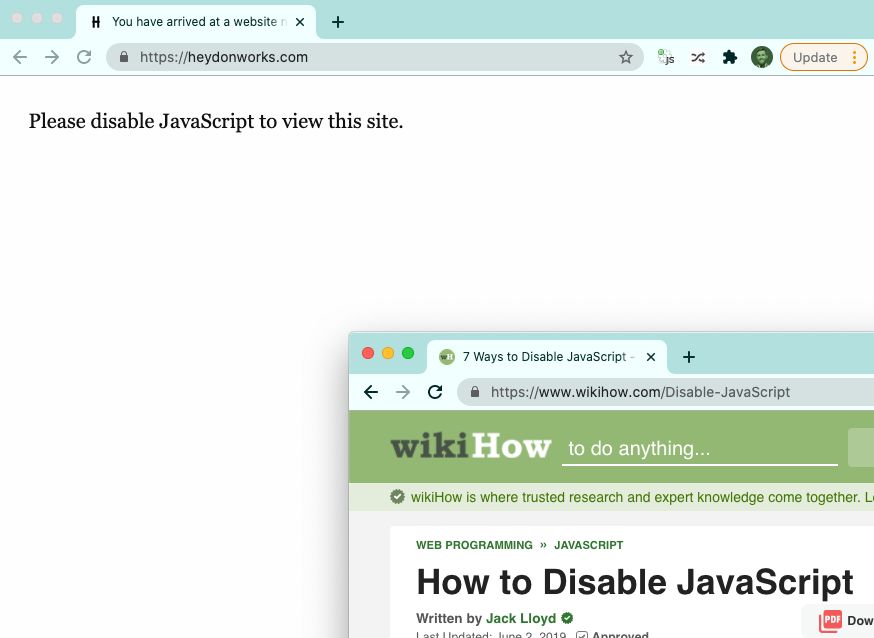
Task: Click the shuffle arrows extension icon
Action: (698, 57)
